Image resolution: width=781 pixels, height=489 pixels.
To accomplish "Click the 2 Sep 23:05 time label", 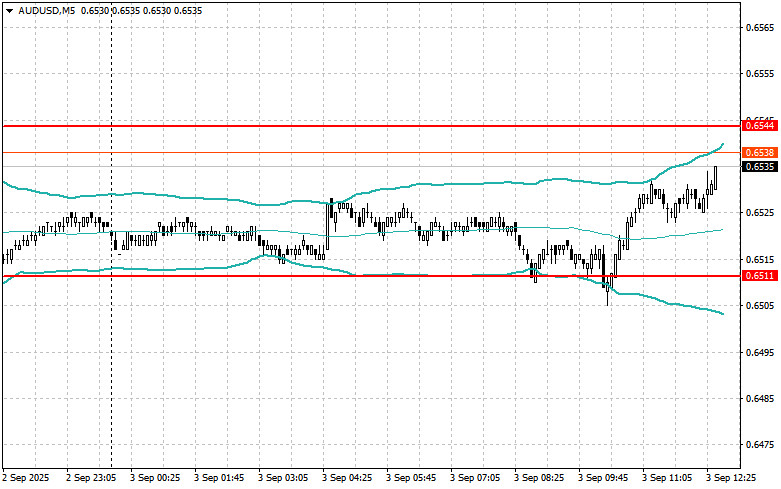I will point(91,478).
